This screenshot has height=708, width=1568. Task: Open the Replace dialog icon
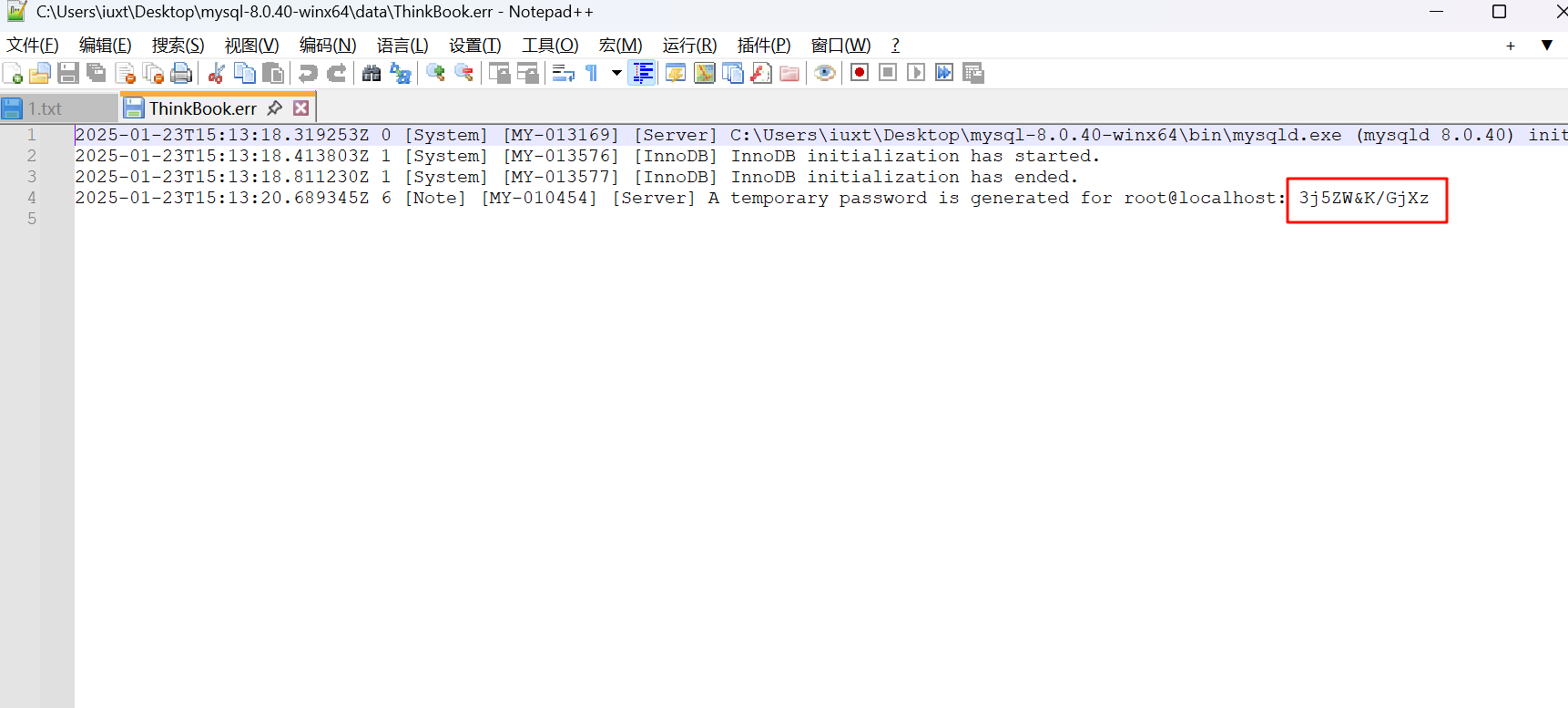pos(400,74)
